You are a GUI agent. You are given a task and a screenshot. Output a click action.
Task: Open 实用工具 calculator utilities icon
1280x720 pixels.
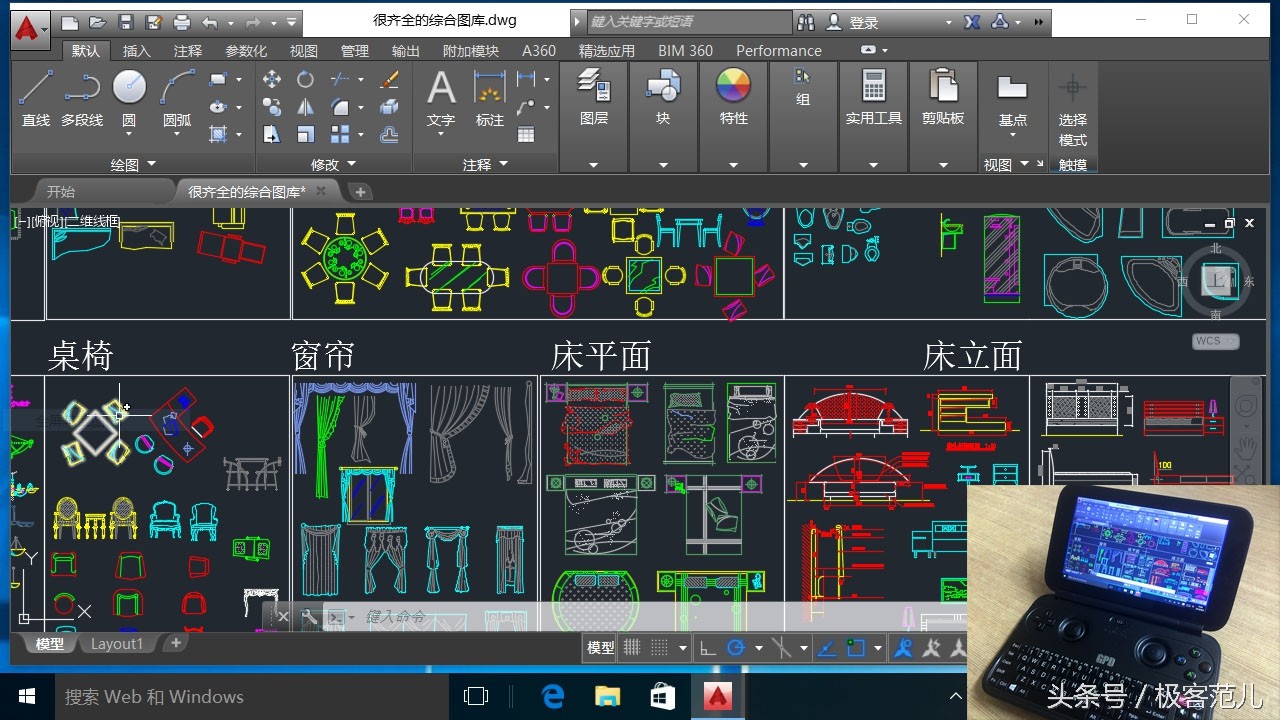click(x=873, y=87)
